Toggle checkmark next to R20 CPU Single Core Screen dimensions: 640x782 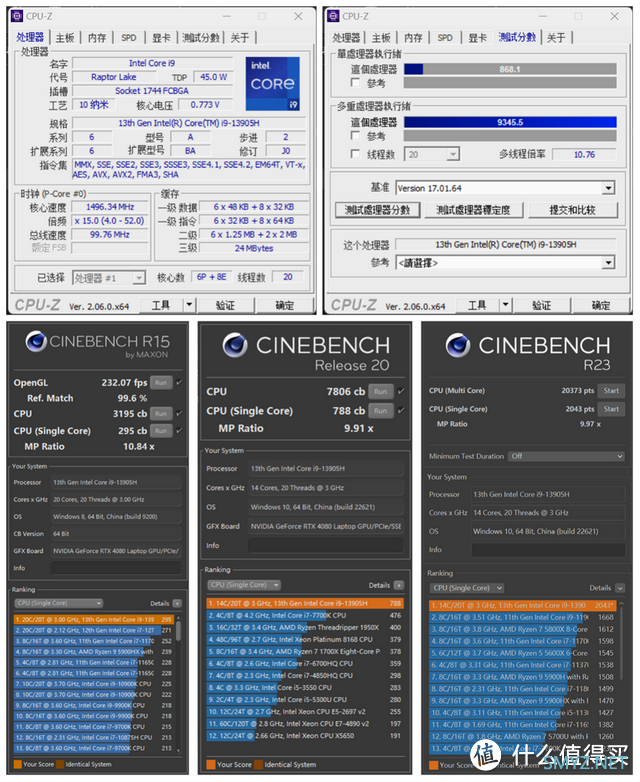tap(401, 410)
